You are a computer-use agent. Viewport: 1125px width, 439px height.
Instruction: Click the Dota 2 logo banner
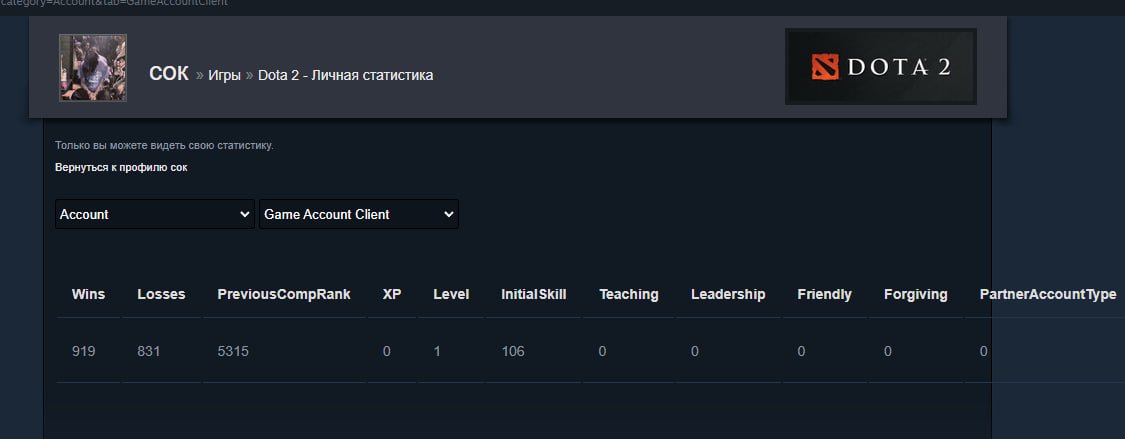(x=880, y=67)
